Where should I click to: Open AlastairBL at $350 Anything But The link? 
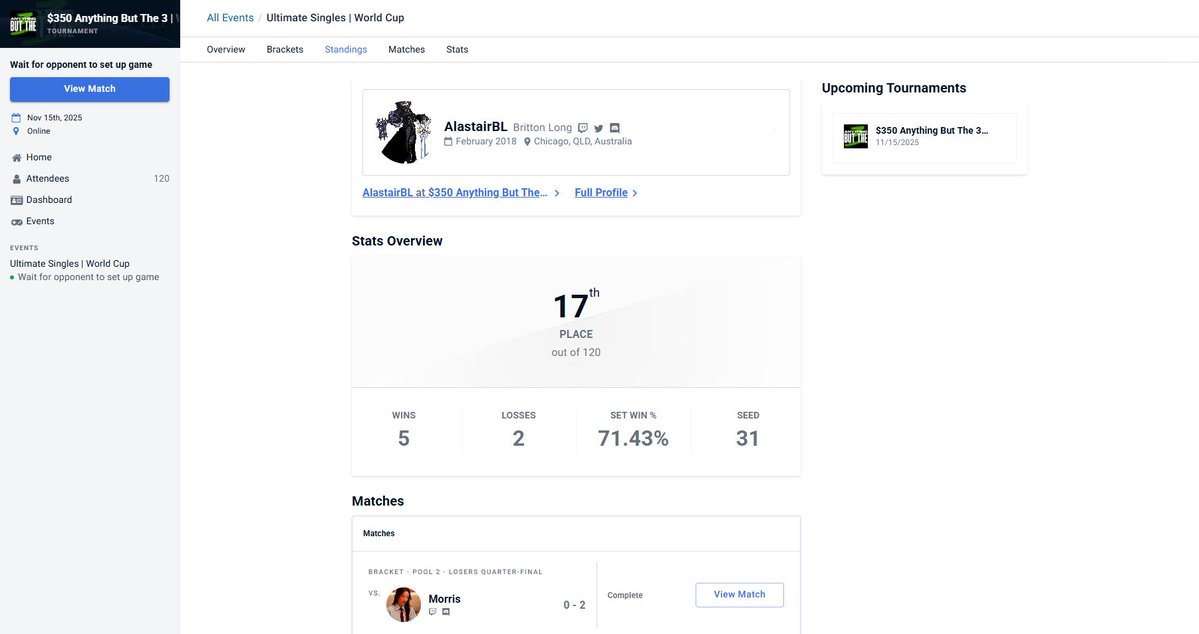pyautogui.click(x=455, y=193)
